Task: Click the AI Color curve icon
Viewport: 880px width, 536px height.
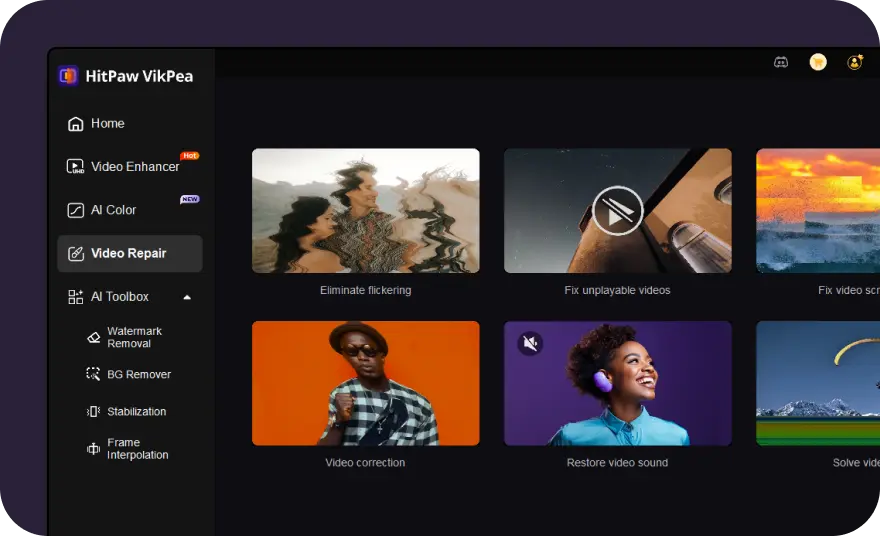Action: [75, 210]
